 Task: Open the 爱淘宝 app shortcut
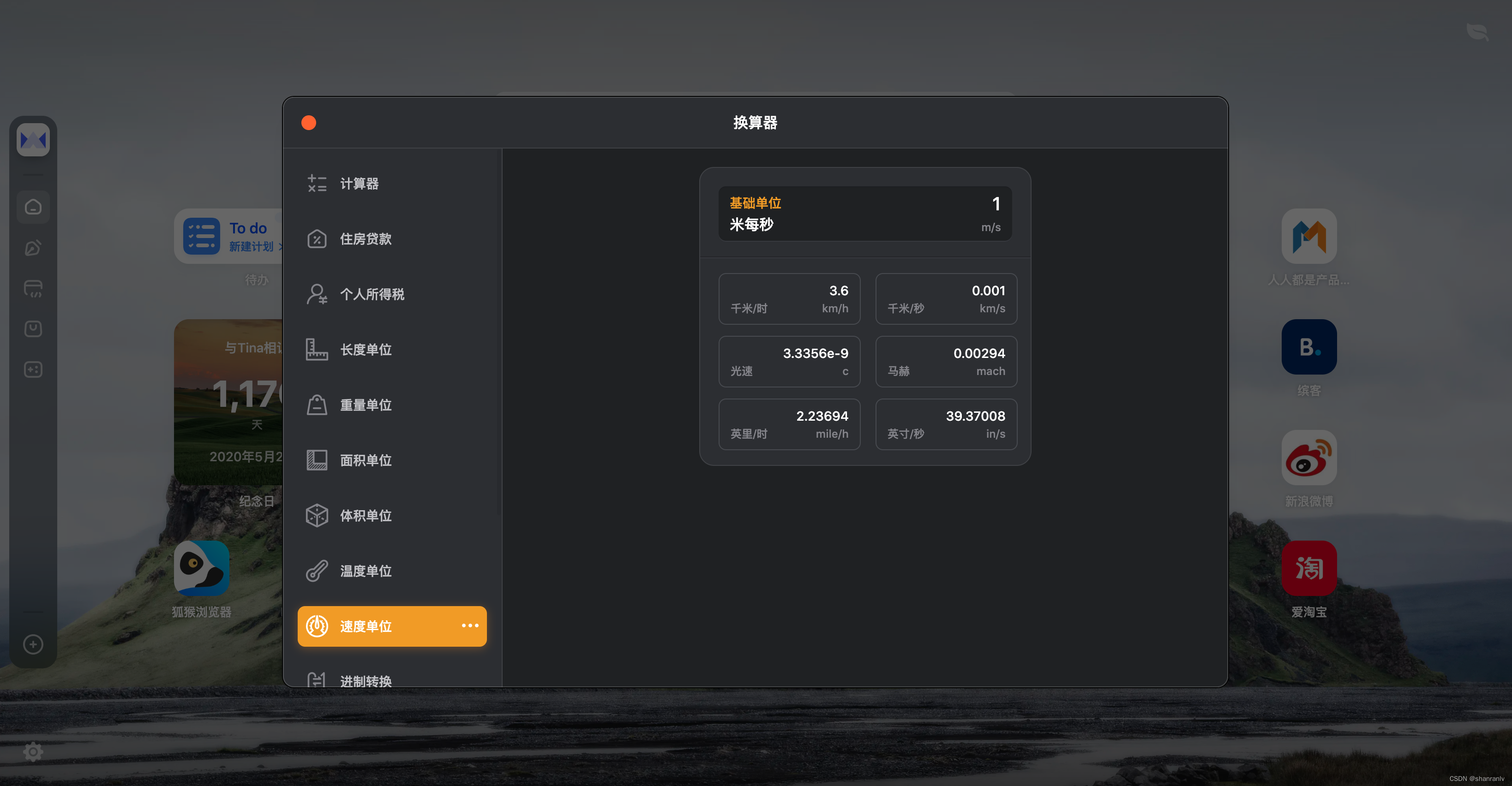pos(1308,568)
